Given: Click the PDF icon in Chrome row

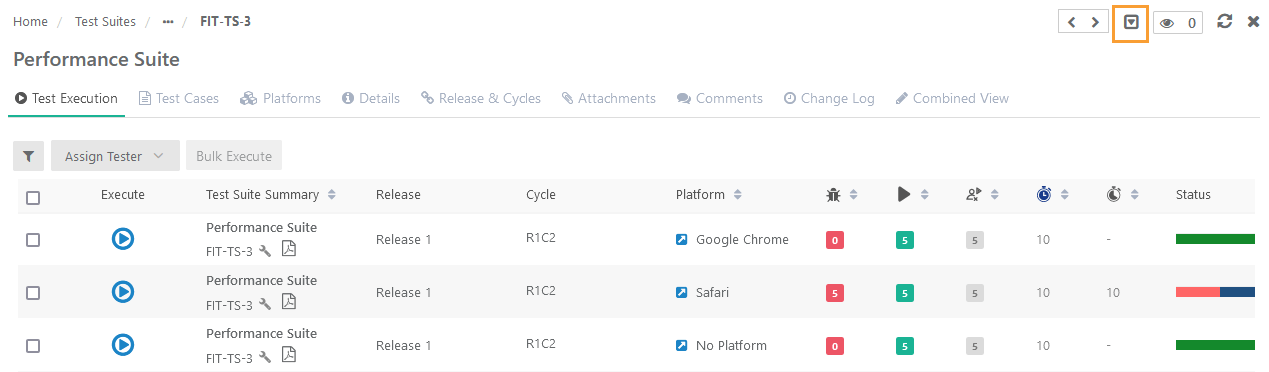Looking at the screenshot, I should pyautogui.click(x=288, y=249).
